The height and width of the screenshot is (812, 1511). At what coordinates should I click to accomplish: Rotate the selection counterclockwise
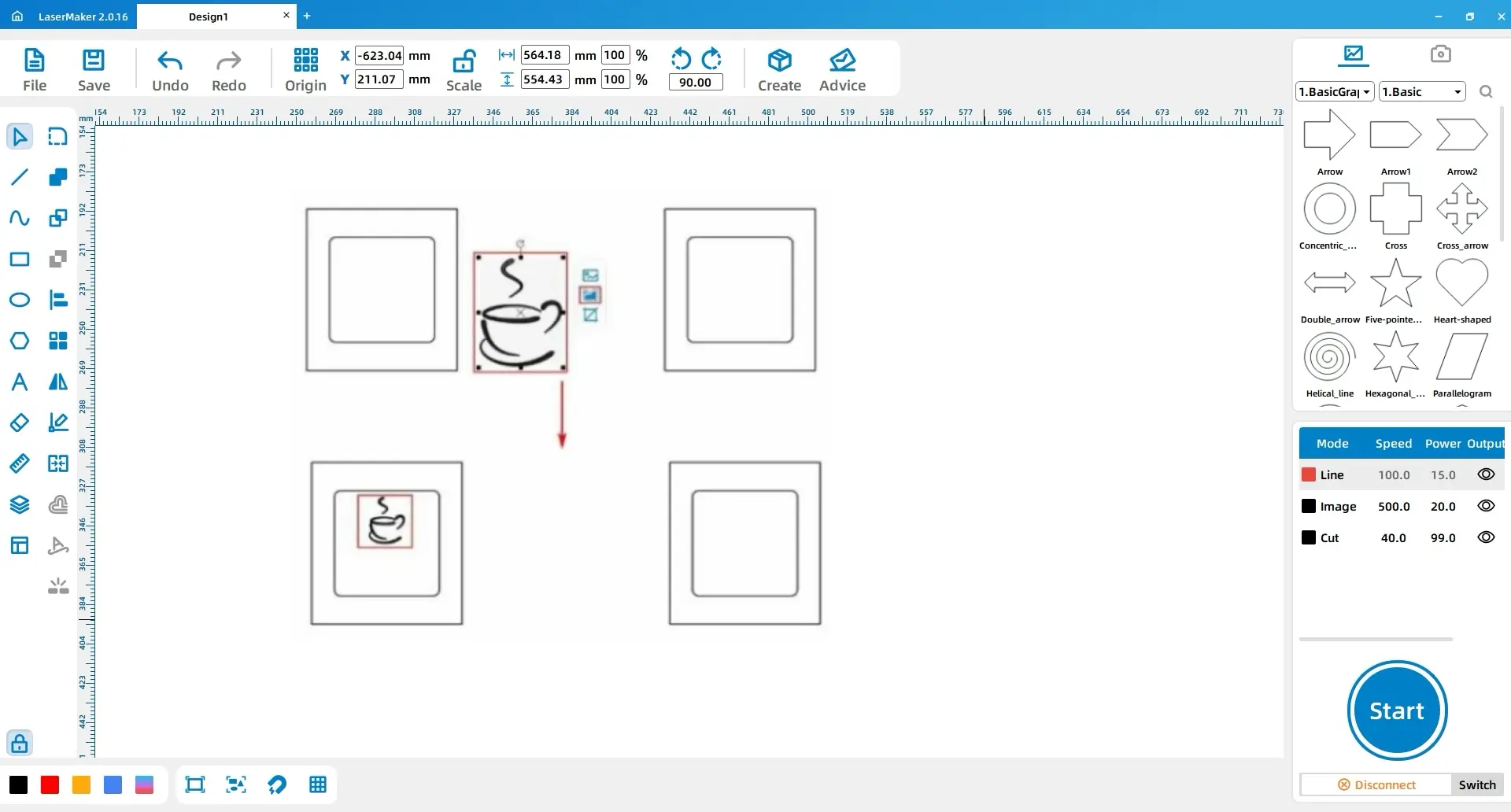coord(681,58)
